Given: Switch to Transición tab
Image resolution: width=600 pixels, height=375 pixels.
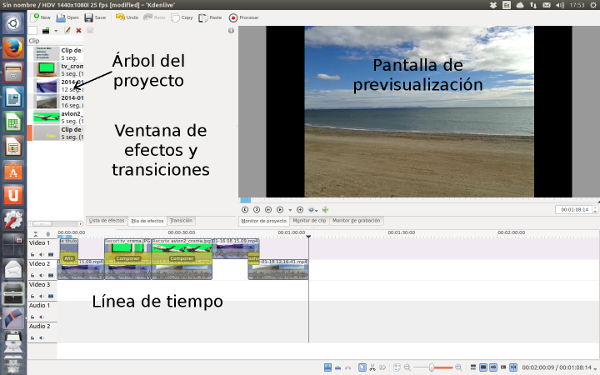Looking at the screenshot, I should (181, 221).
